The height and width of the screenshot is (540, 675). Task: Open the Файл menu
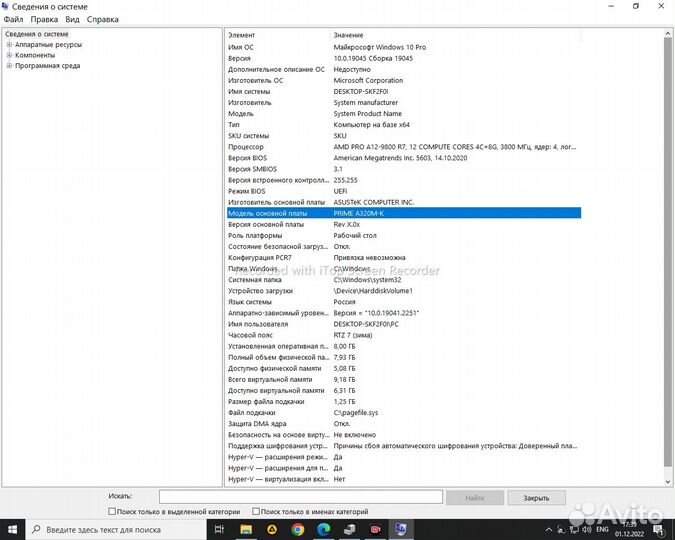[13, 19]
